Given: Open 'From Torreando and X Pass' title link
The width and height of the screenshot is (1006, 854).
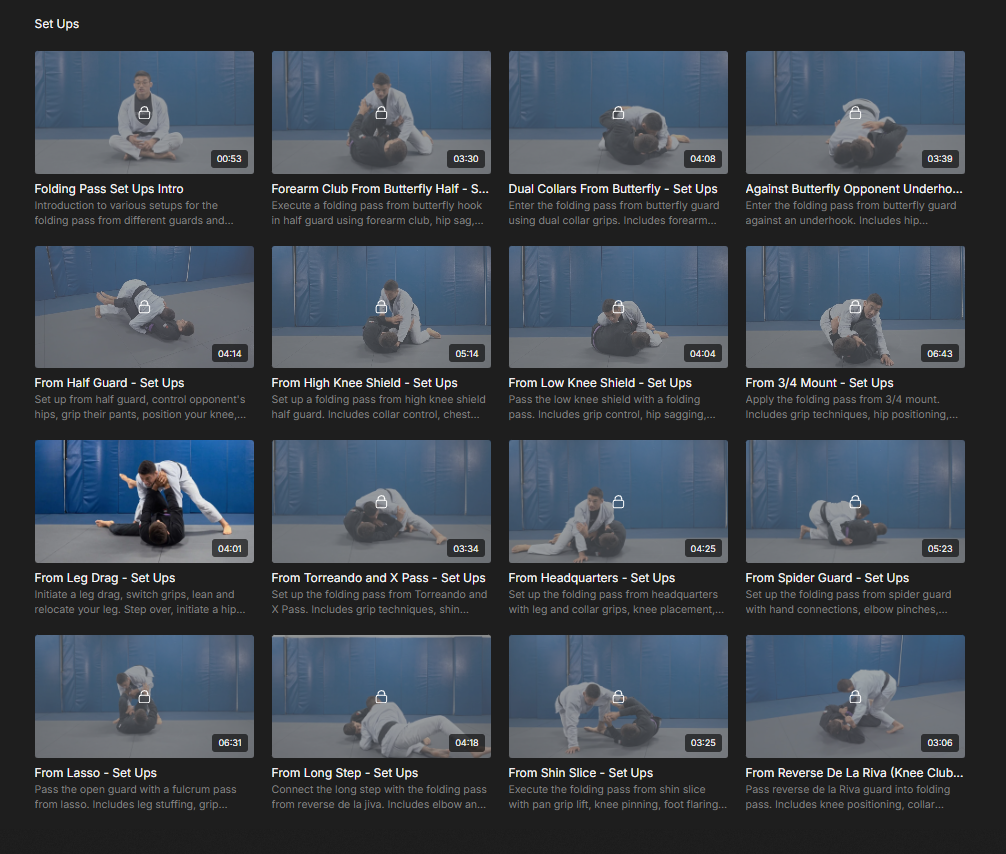Looking at the screenshot, I should [x=378, y=578].
